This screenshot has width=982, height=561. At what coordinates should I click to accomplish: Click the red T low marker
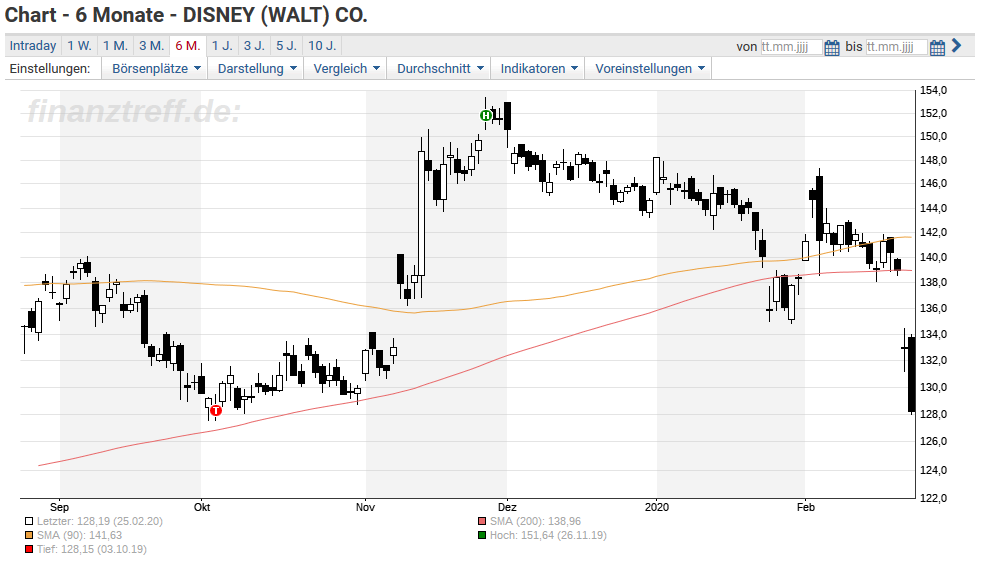tap(216, 411)
